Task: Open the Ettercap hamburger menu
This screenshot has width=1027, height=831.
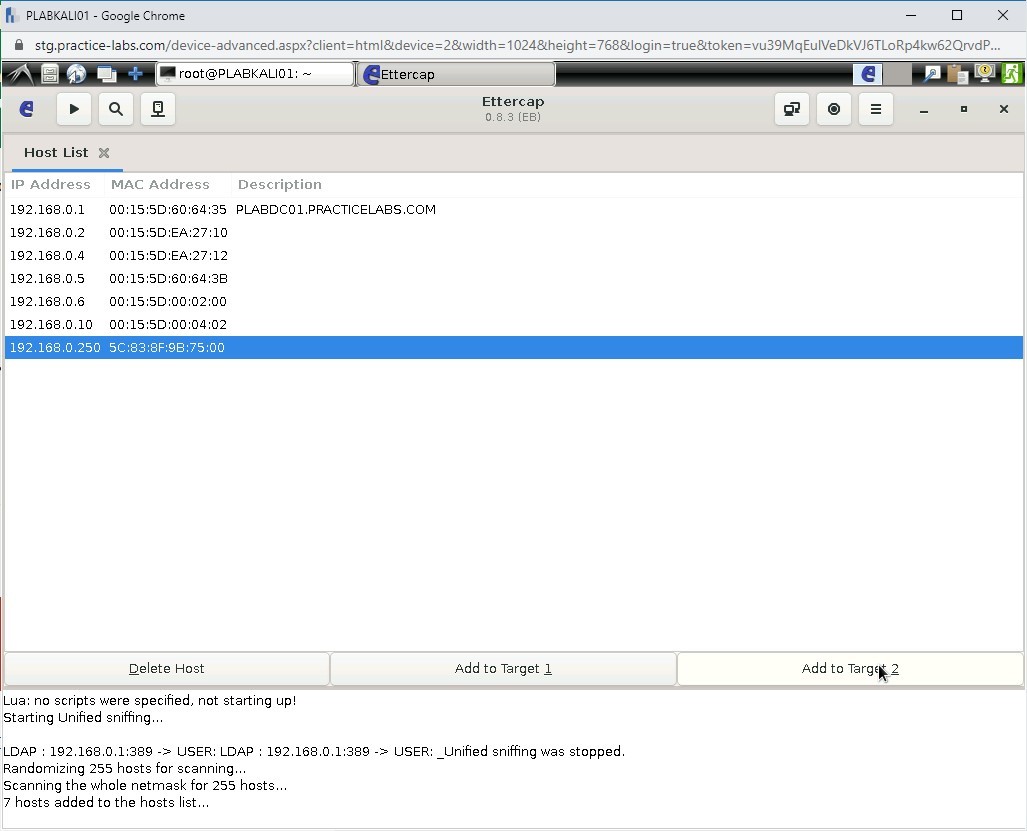Action: (875, 109)
